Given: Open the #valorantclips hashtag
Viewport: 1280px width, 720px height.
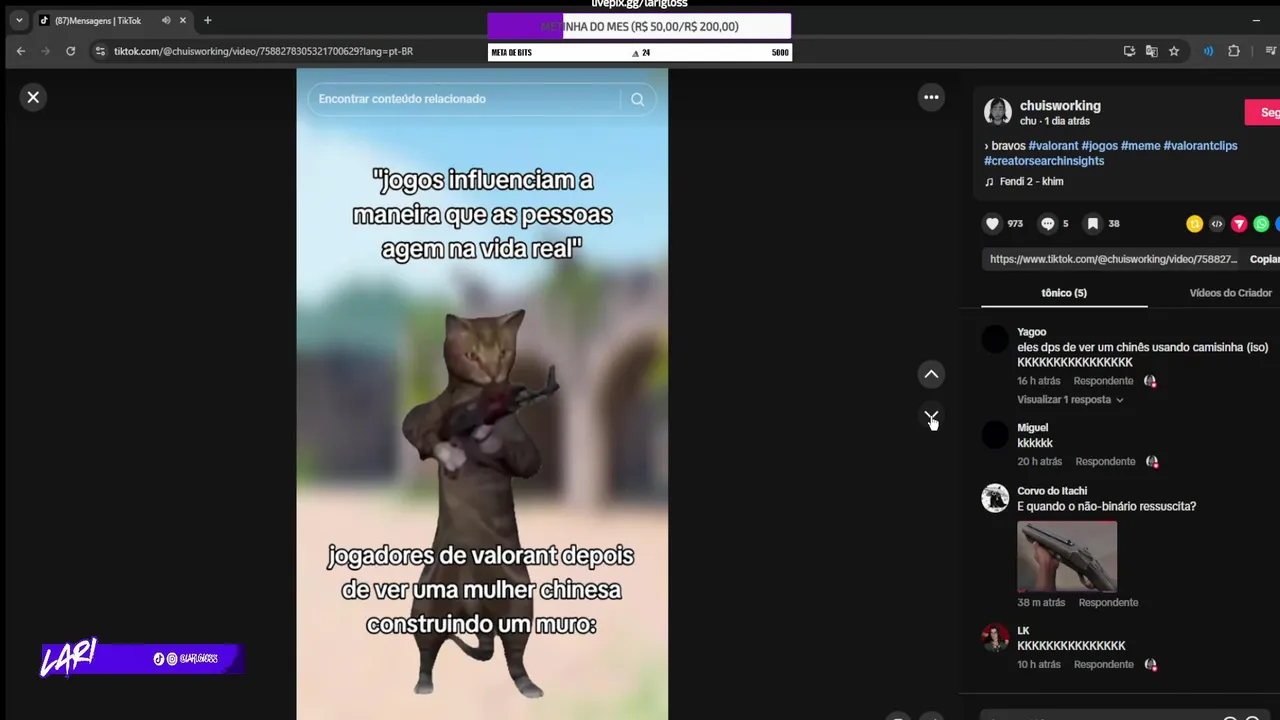Looking at the screenshot, I should tap(1200, 146).
